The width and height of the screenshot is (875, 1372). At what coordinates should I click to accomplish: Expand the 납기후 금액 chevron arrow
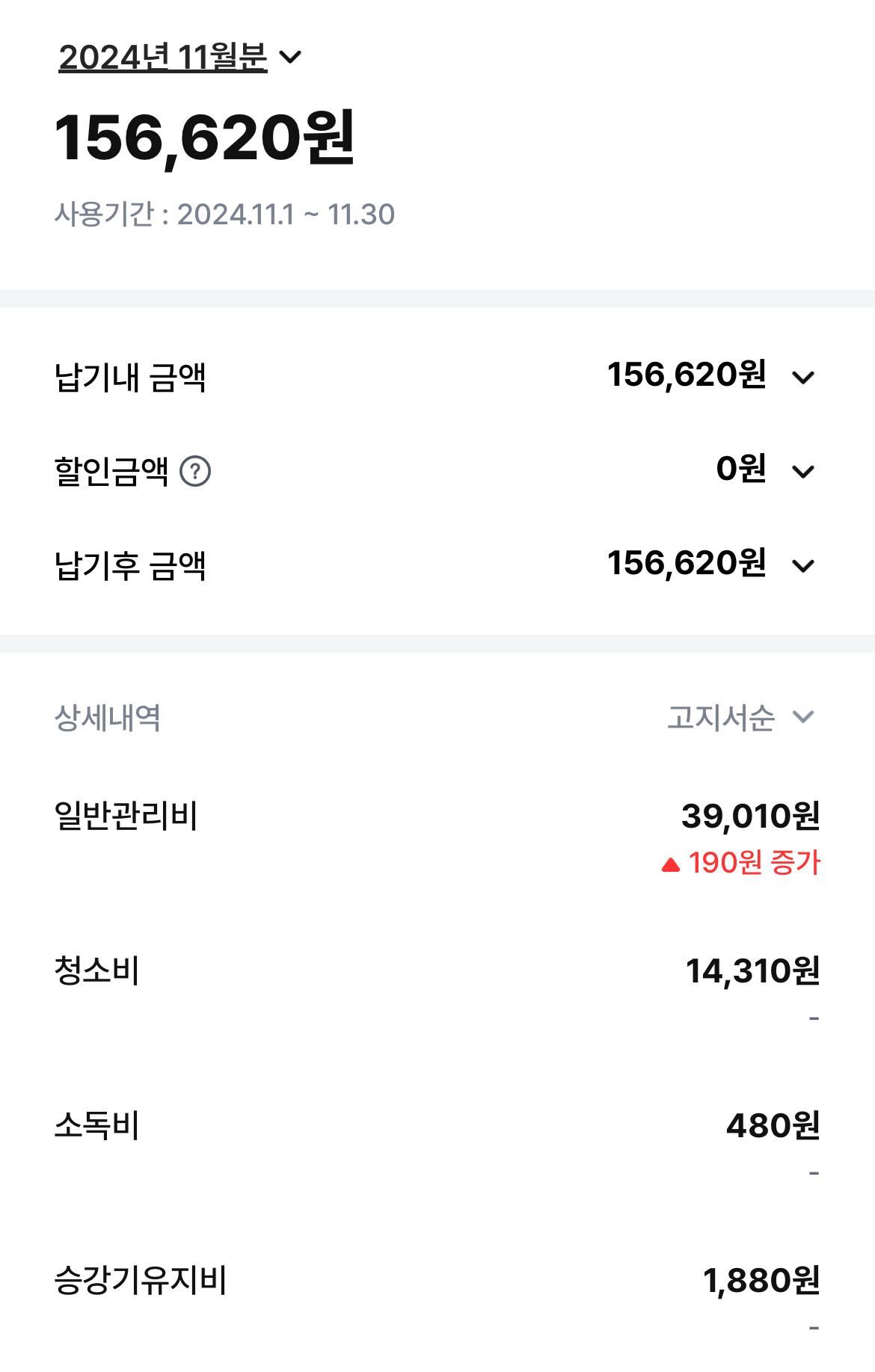(x=803, y=566)
